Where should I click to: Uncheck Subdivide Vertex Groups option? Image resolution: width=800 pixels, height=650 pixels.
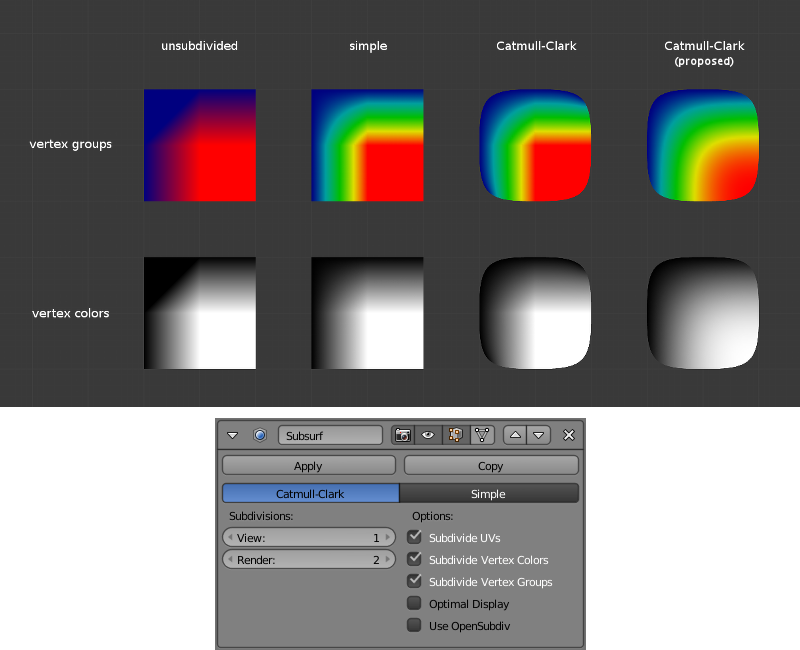click(x=414, y=581)
